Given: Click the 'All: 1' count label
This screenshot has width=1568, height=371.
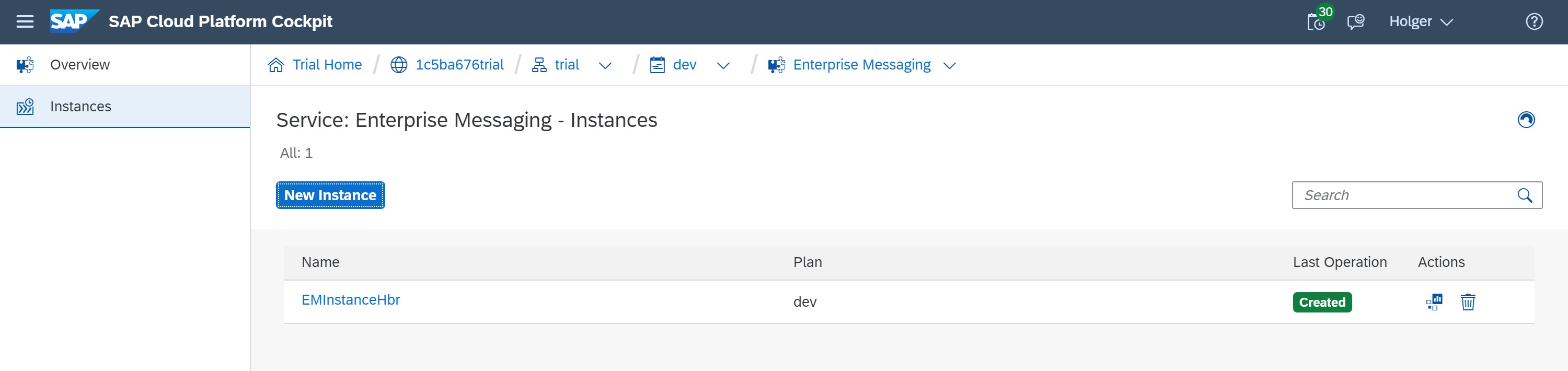Looking at the screenshot, I should pos(296,153).
